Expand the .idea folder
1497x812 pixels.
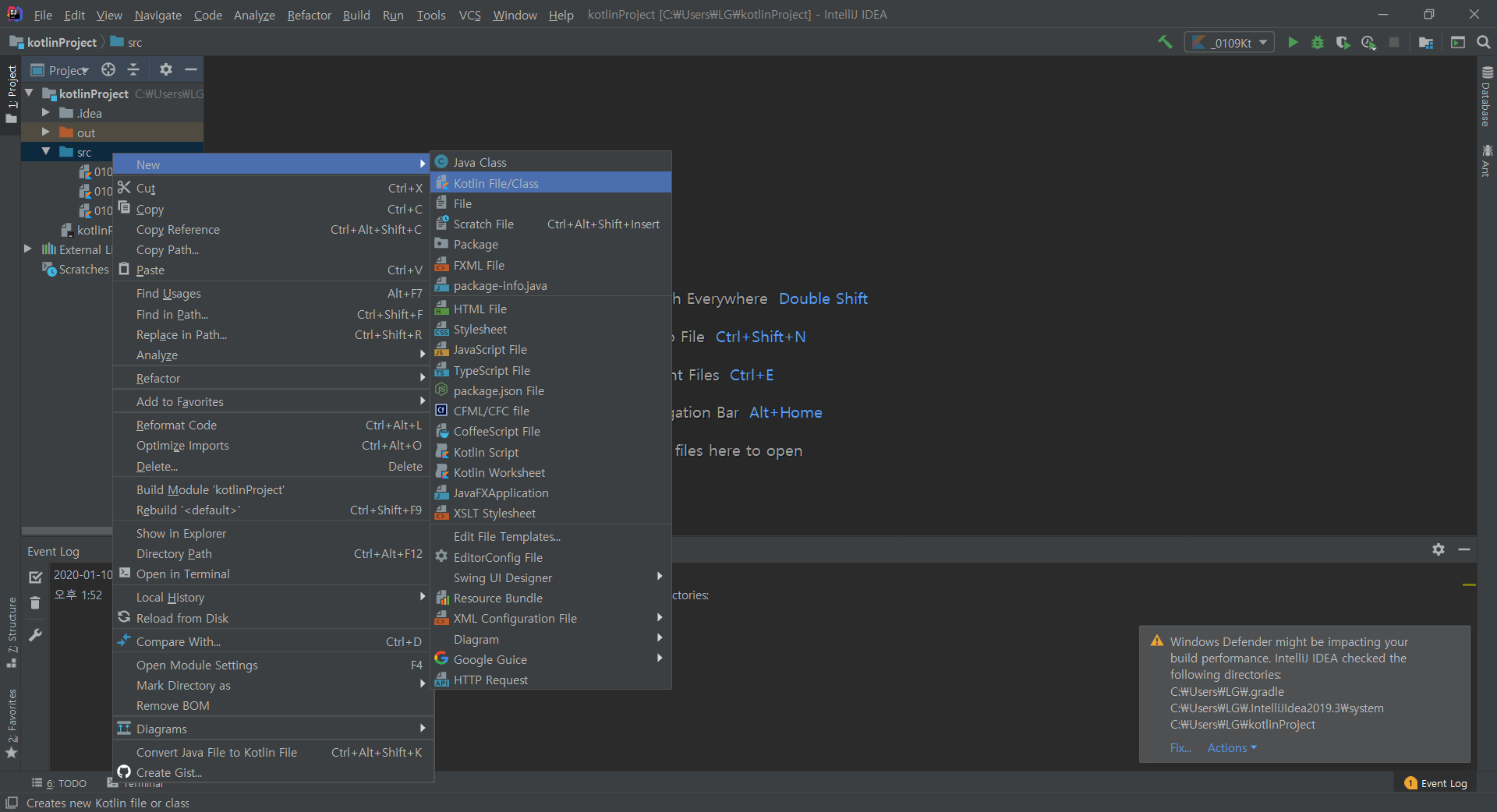coord(45,112)
